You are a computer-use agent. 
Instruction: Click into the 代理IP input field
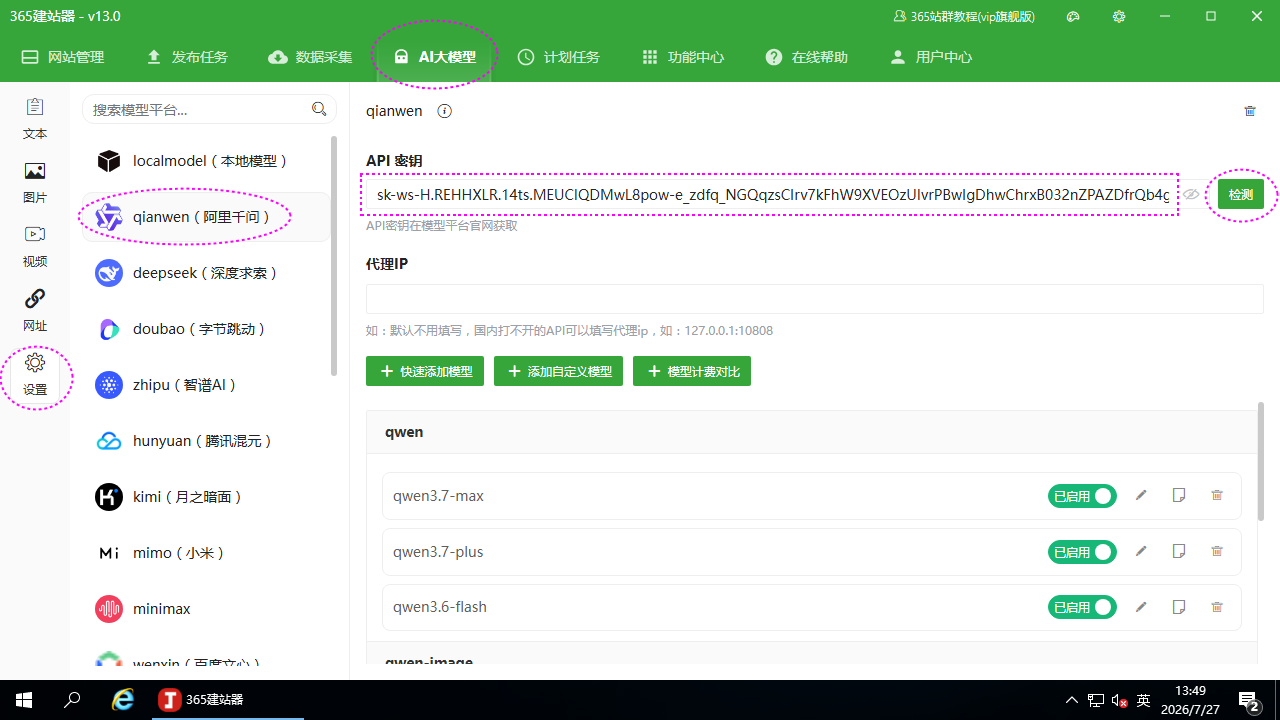coord(815,299)
